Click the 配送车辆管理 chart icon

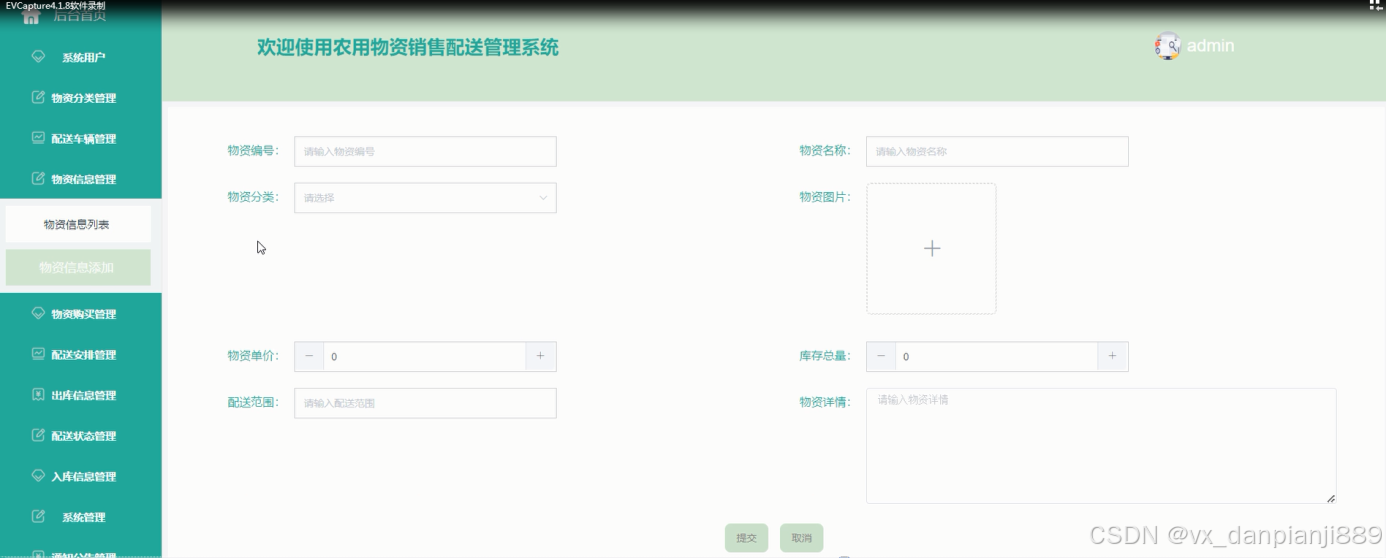(x=39, y=138)
